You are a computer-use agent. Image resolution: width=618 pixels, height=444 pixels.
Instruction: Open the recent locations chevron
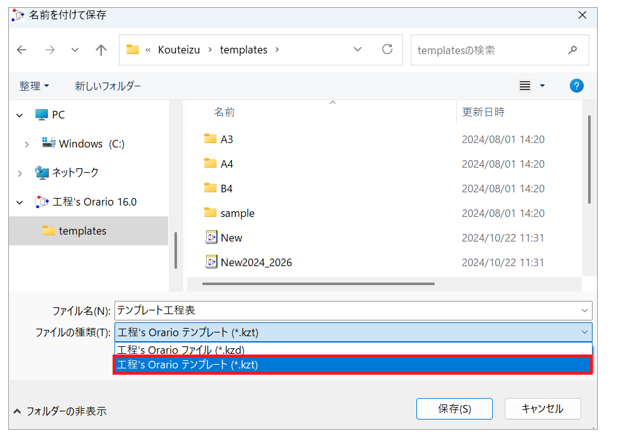pos(74,50)
